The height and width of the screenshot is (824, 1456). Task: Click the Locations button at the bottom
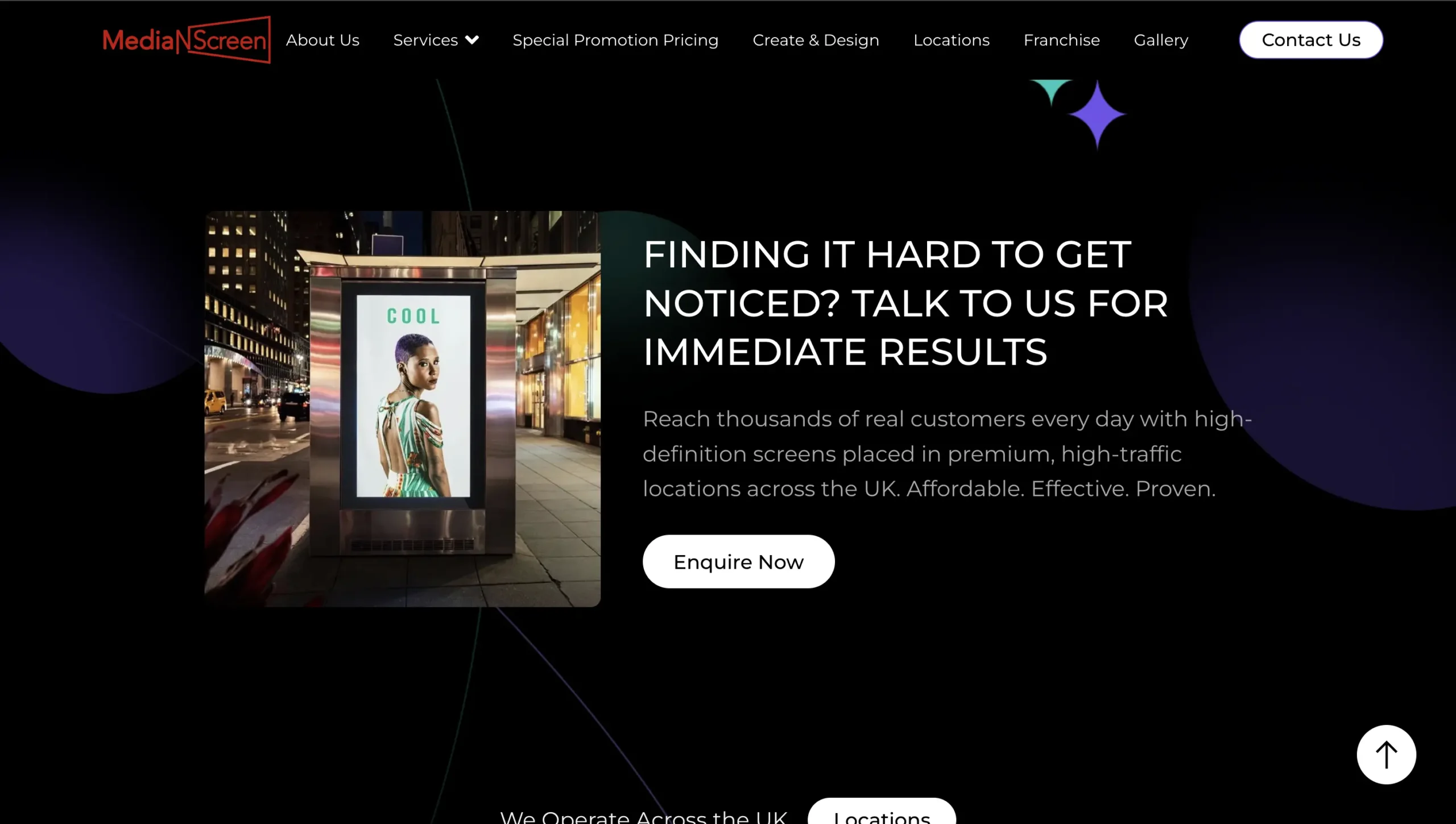click(x=882, y=811)
